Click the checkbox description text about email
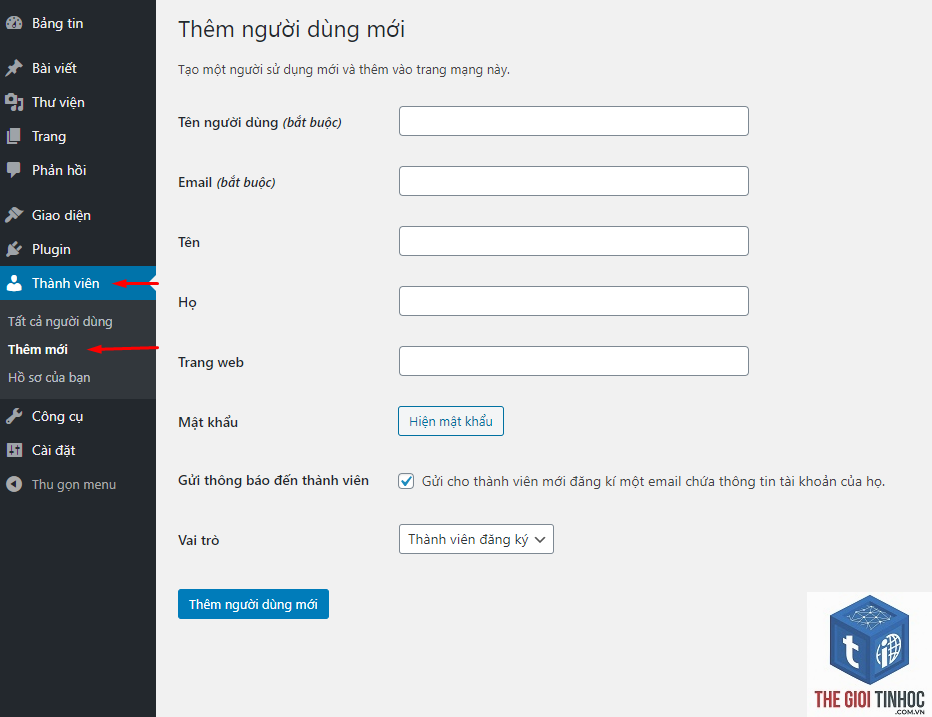Image resolution: width=932 pixels, height=717 pixels. click(653, 482)
